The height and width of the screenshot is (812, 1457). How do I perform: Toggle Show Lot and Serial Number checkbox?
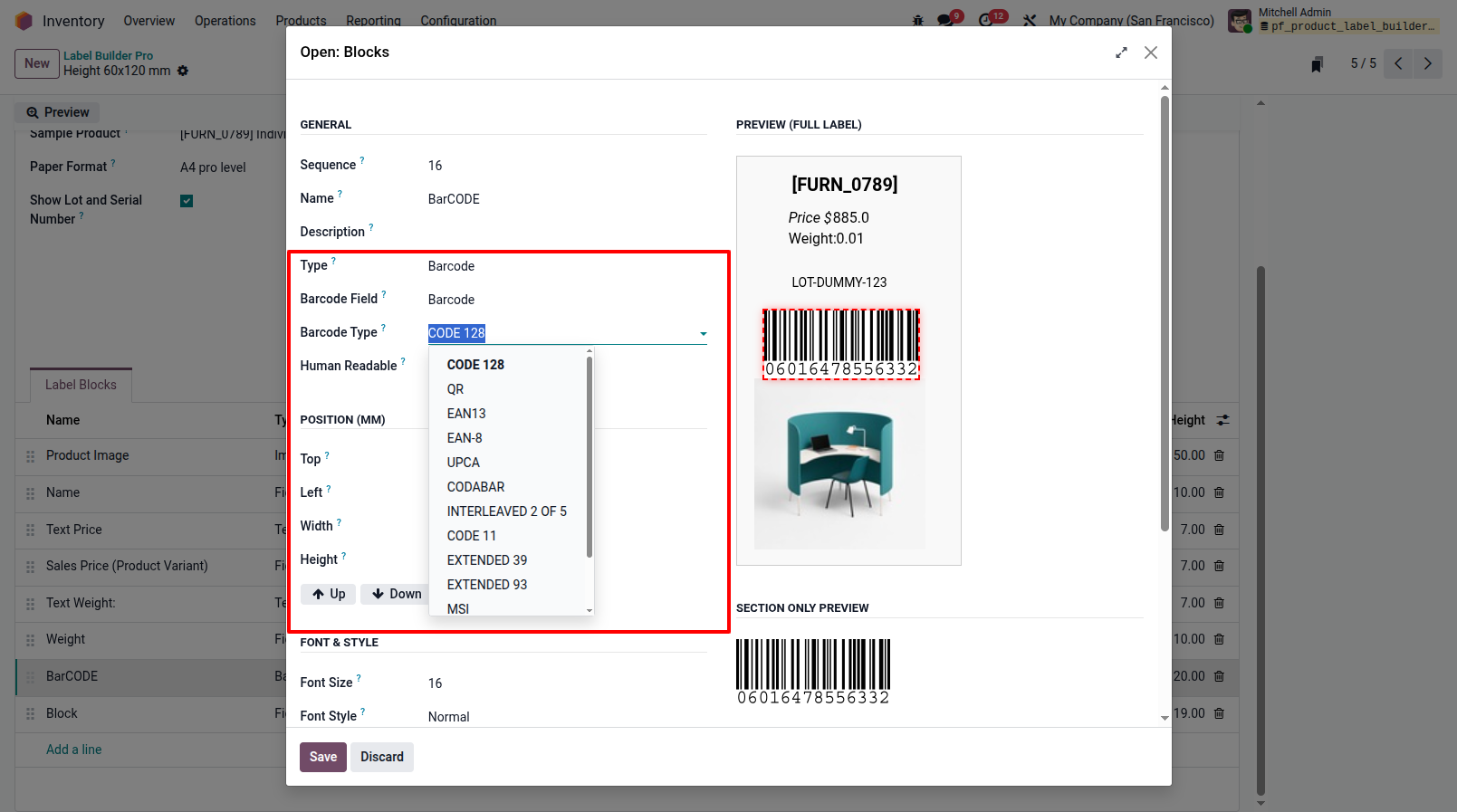tap(187, 201)
